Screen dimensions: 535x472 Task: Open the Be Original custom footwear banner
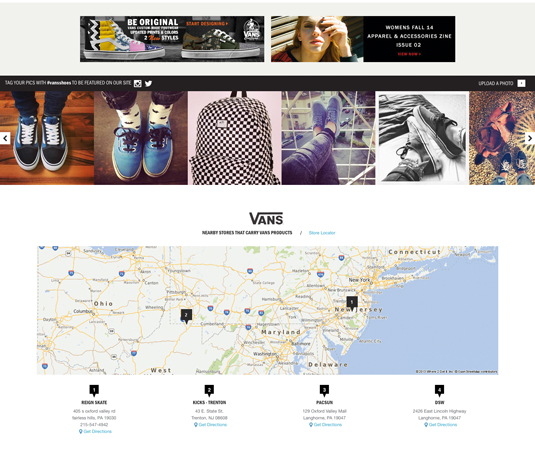(172, 39)
